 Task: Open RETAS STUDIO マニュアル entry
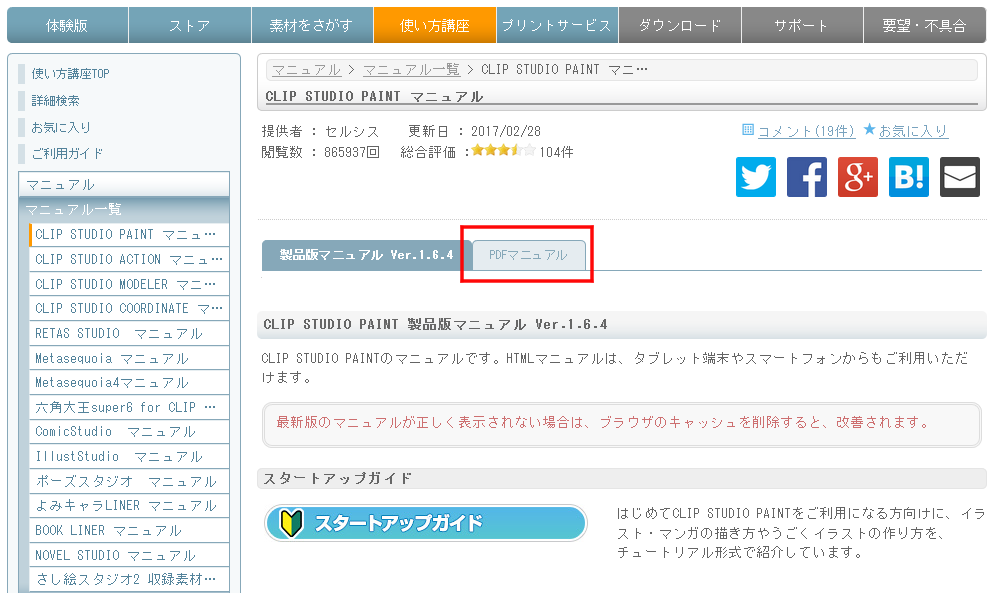tap(129, 333)
